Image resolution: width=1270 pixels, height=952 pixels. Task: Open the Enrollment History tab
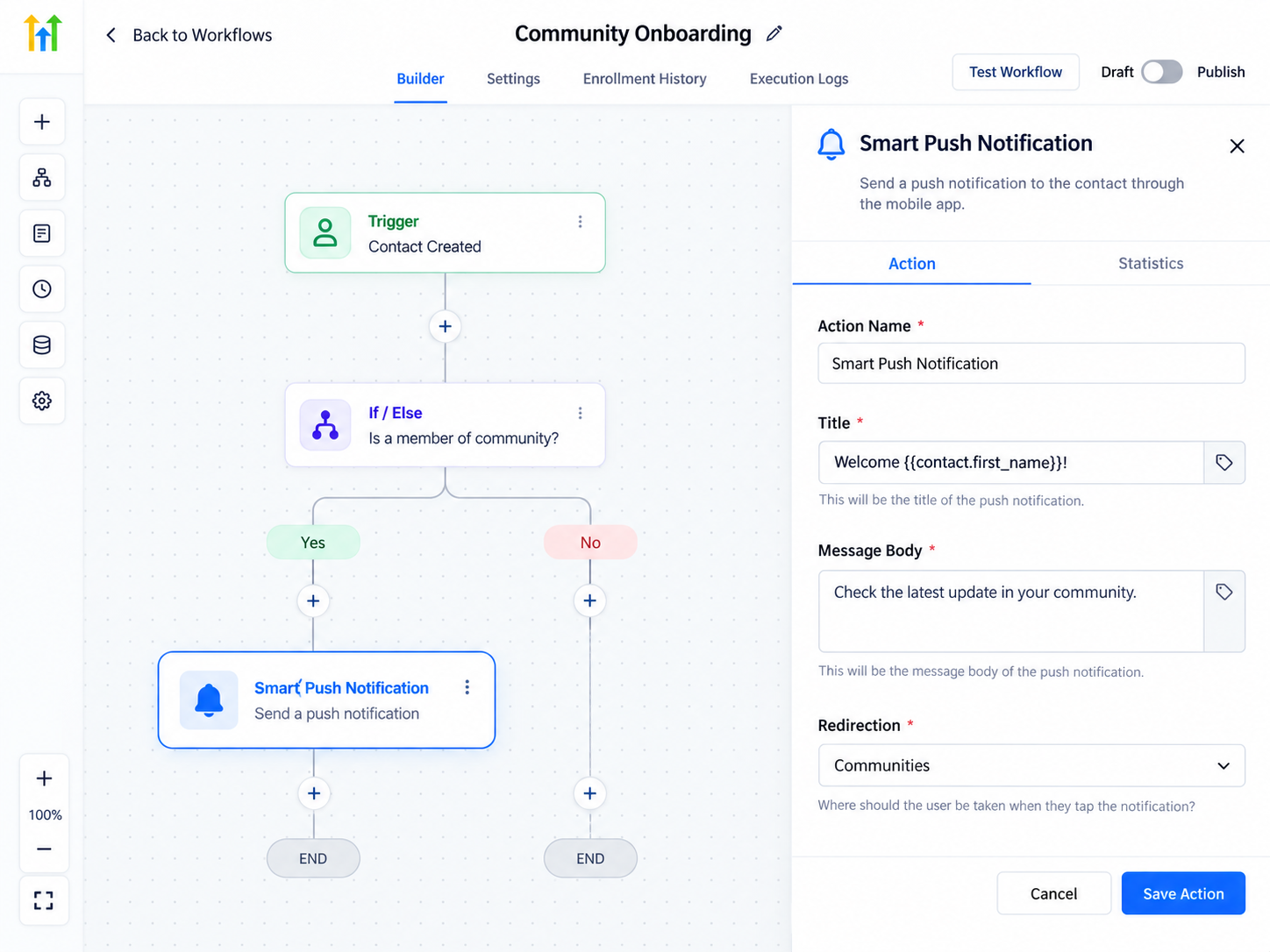645,79
